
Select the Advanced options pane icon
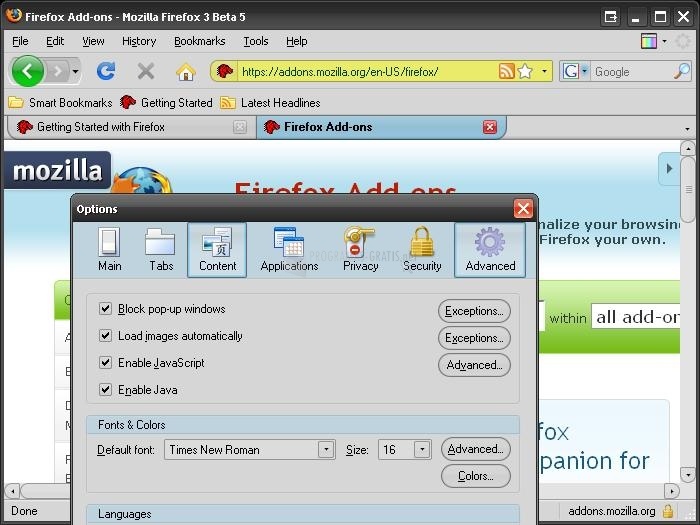pos(490,250)
